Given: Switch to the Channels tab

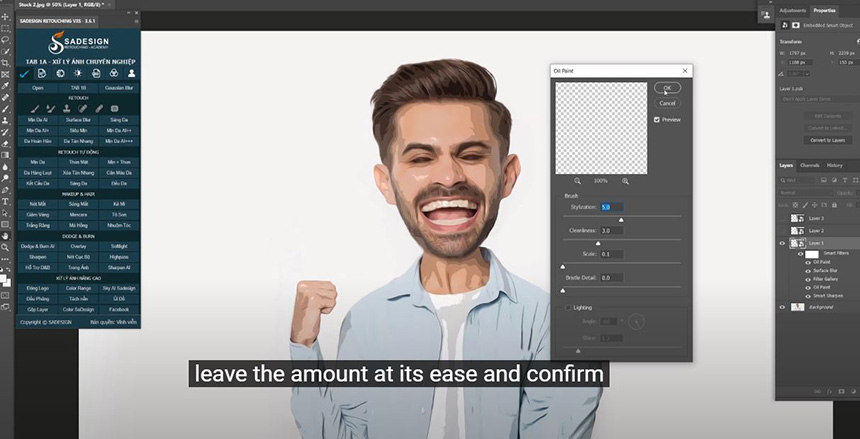Looking at the screenshot, I should click(810, 165).
